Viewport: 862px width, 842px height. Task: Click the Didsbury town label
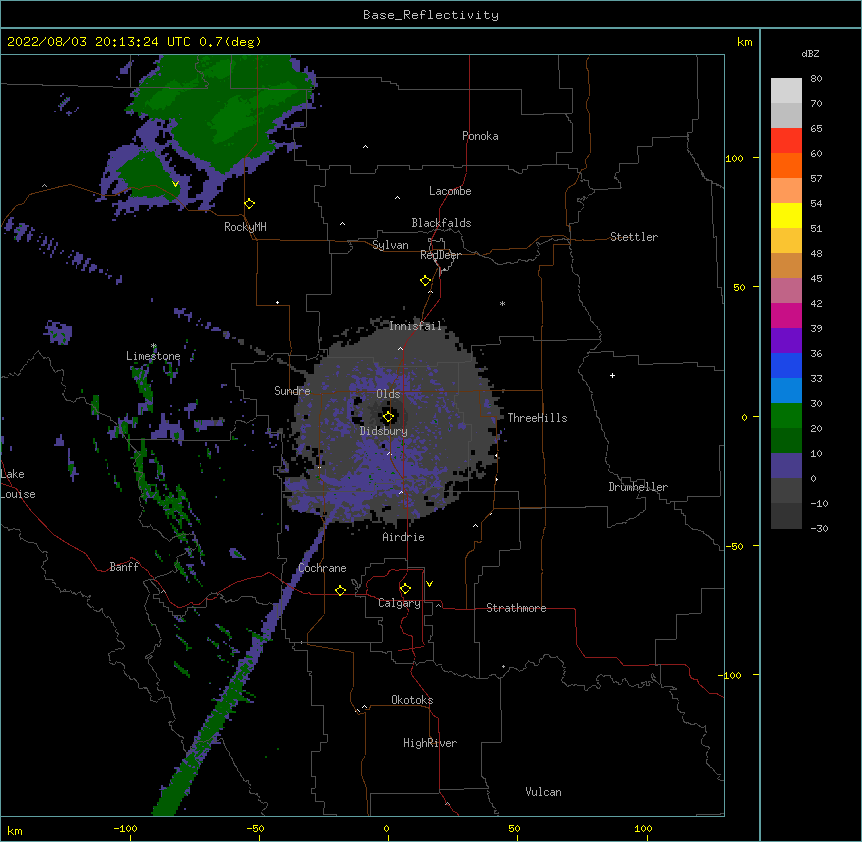384,431
